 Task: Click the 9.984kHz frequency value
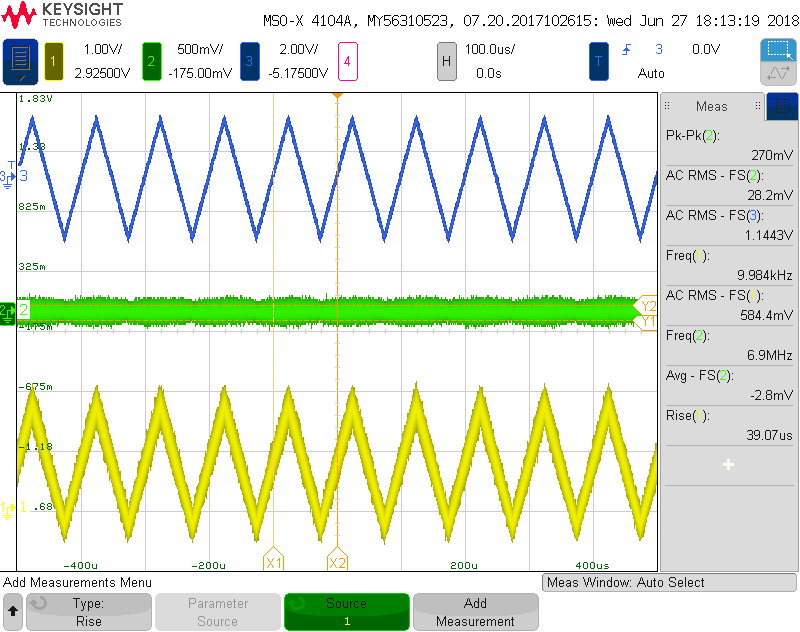click(765, 275)
